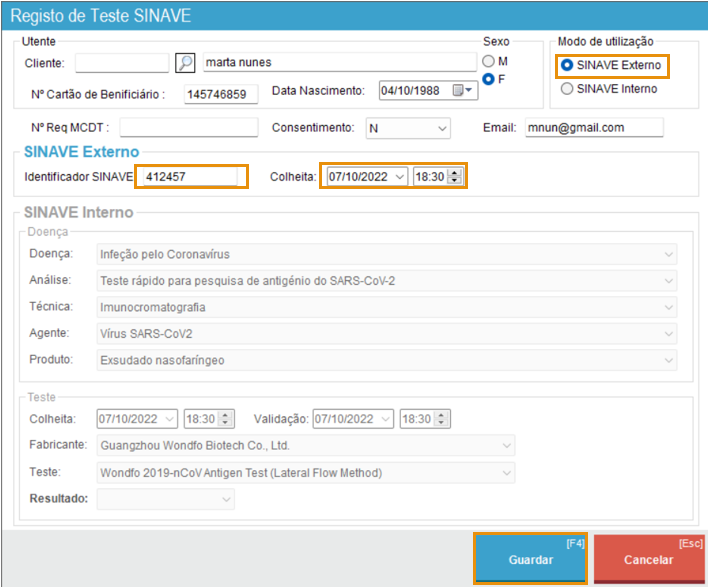The height and width of the screenshot is (587, 708).
Task: Click the Cancelar button
Action: (648, 559)
